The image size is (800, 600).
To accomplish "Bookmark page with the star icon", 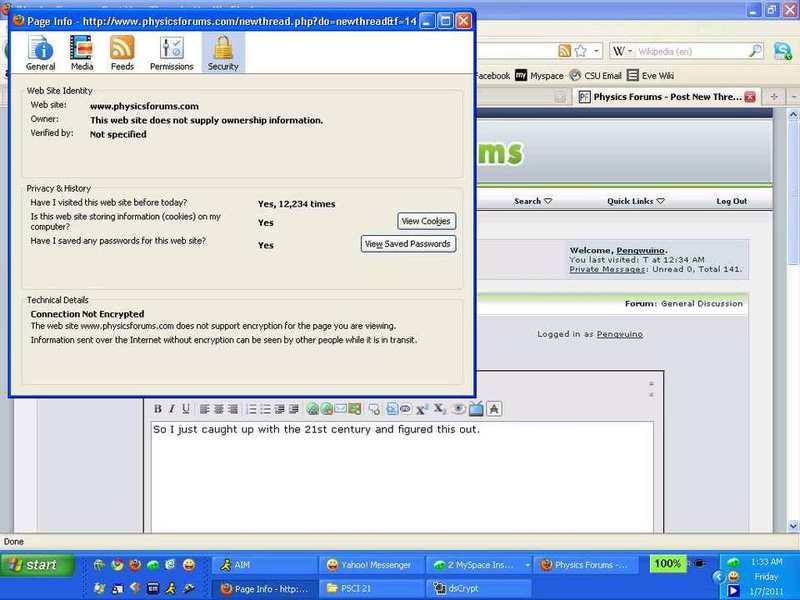I will (581, 51).
